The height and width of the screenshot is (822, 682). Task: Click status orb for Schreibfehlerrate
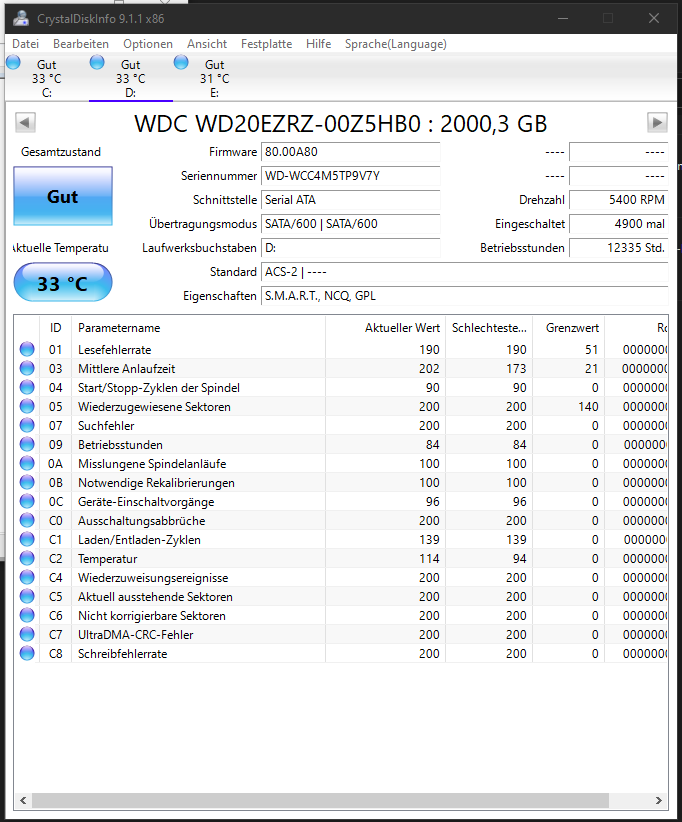click(x=27, y=653)
